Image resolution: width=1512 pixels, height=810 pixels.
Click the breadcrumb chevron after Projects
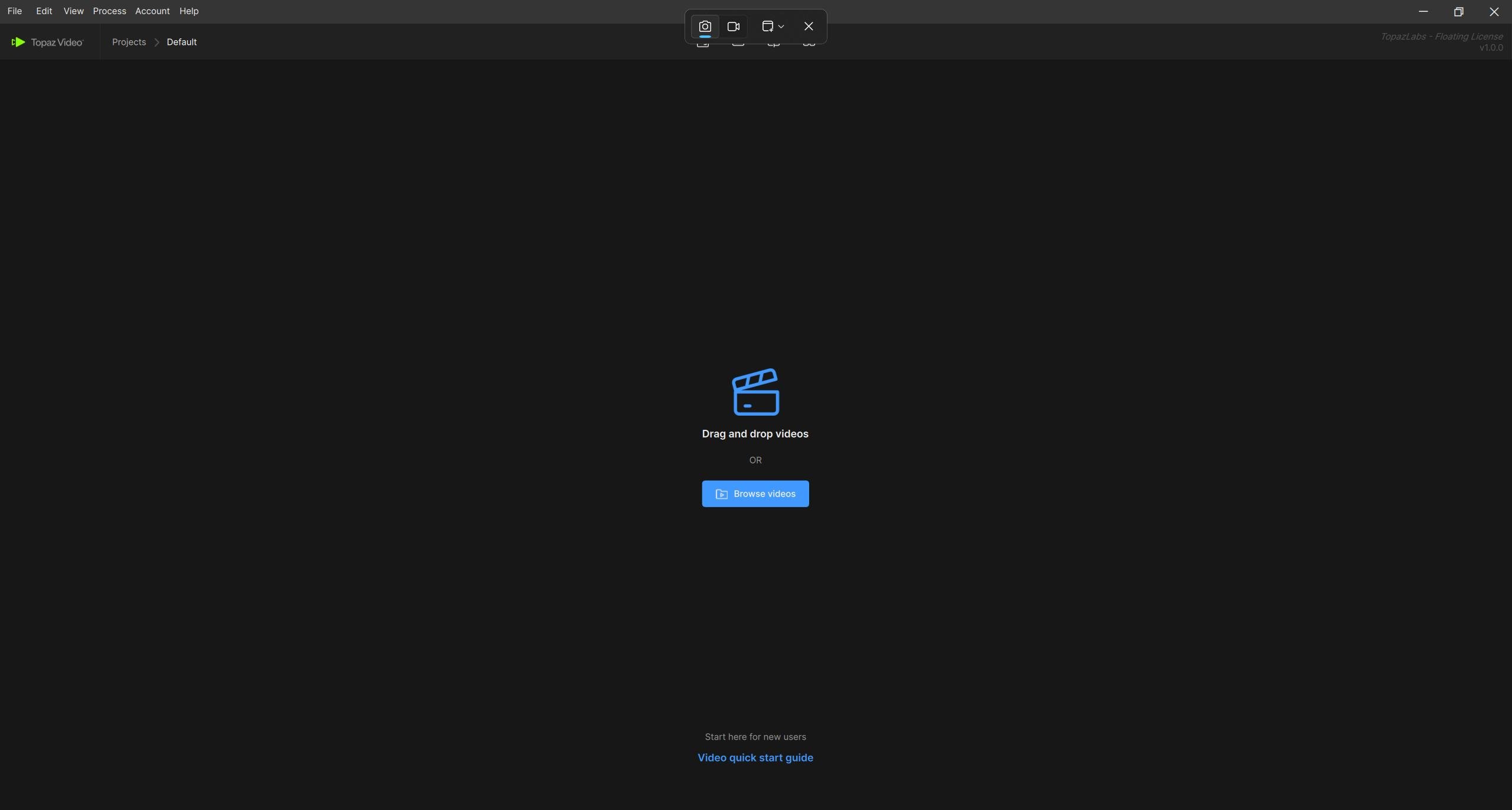point(157,42)
